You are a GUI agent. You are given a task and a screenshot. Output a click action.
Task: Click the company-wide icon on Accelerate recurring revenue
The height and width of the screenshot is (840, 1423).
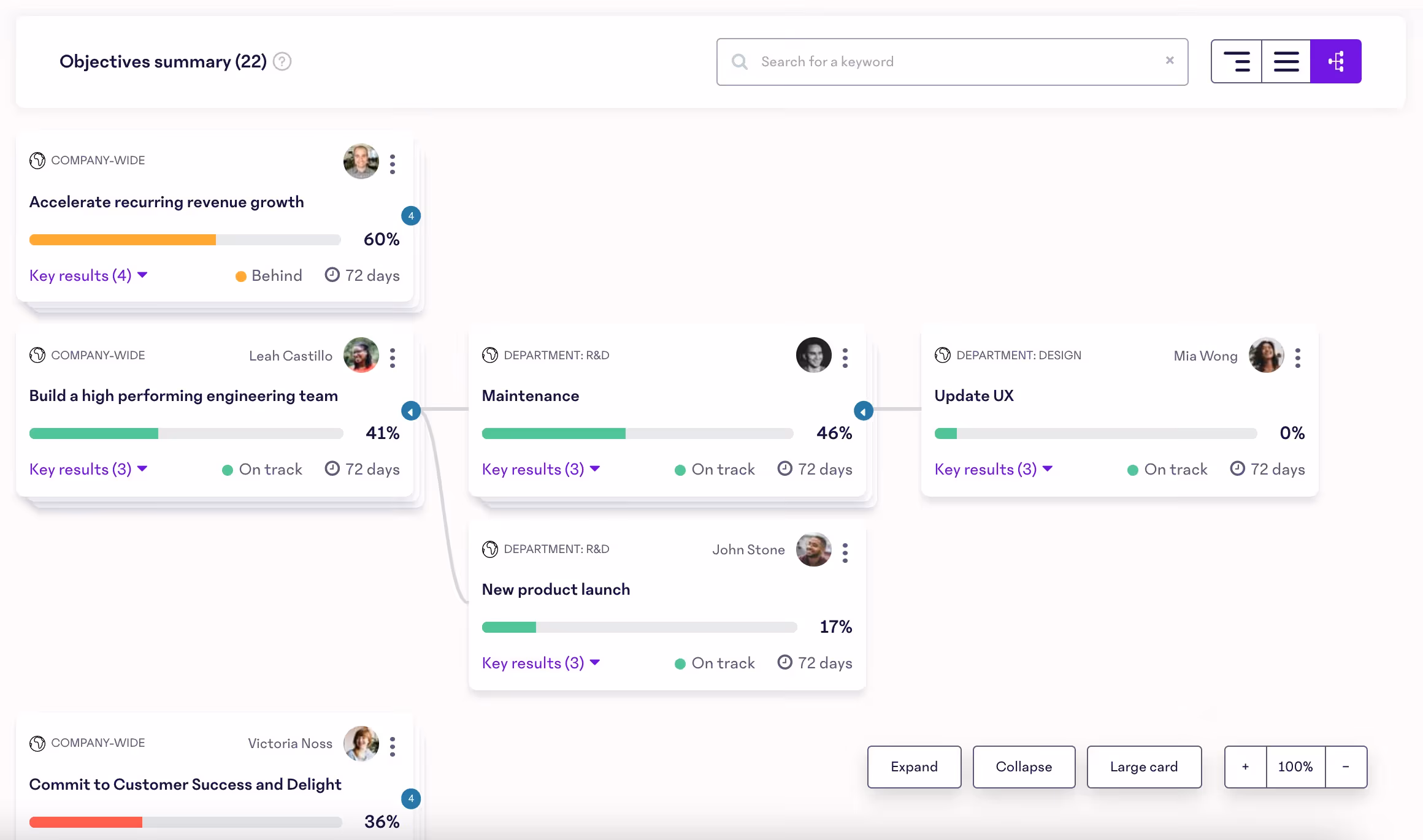[x=37, y=161]
